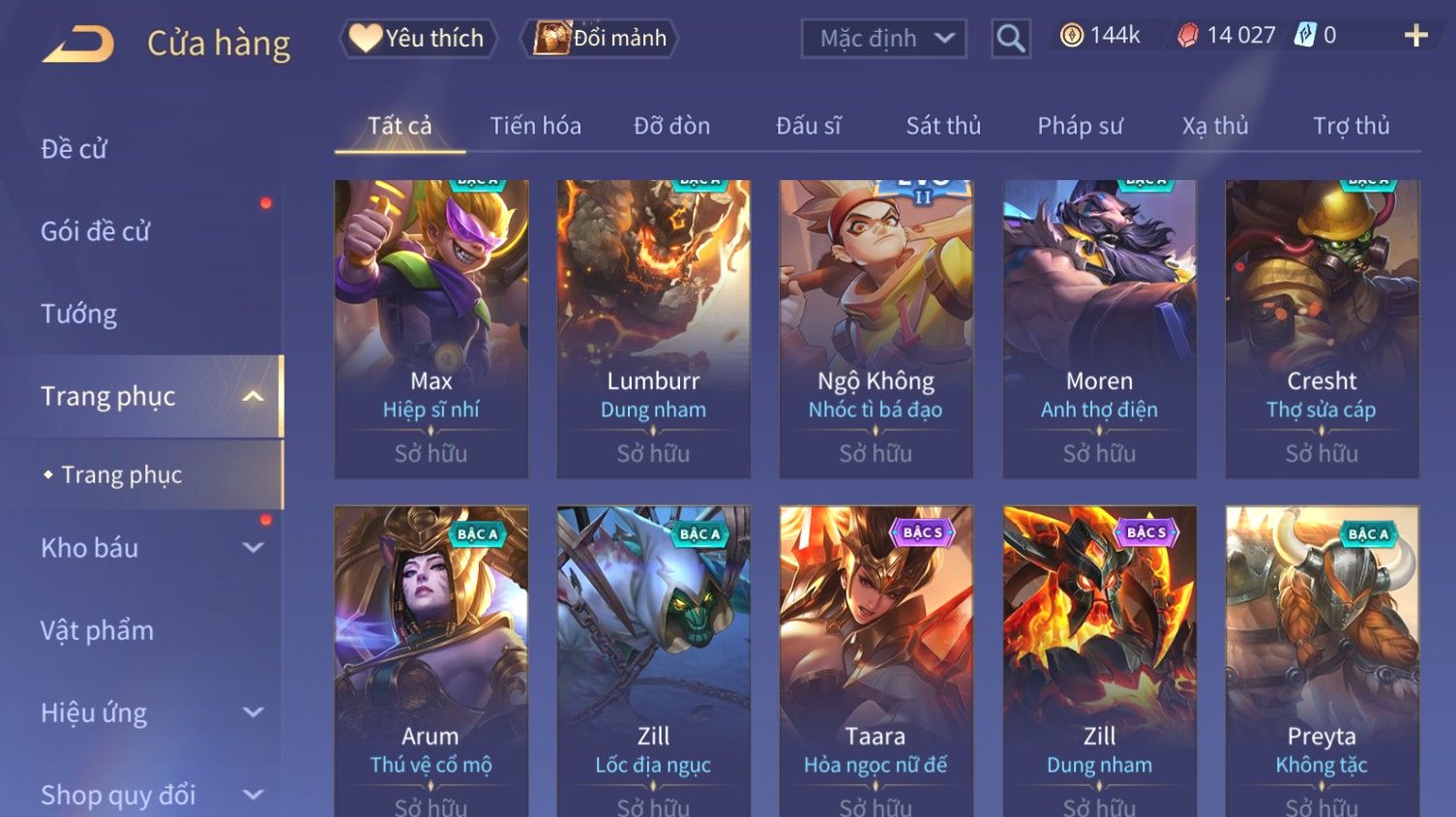Select the Tiến hóa tab
The width and height of the screenshot is (1456, 817).
point(535,126)
